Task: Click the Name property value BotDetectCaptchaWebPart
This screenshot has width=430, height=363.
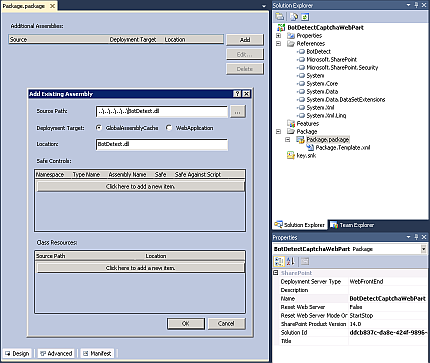Action: point(388,299)
